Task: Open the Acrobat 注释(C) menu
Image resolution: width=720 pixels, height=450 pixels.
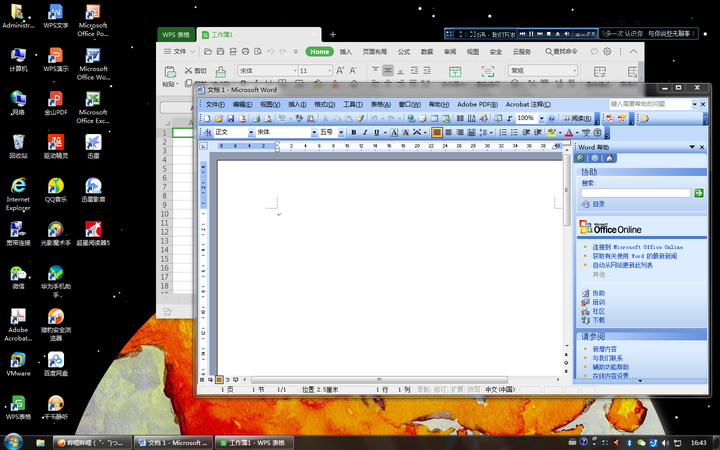Action: coord(528,105)
